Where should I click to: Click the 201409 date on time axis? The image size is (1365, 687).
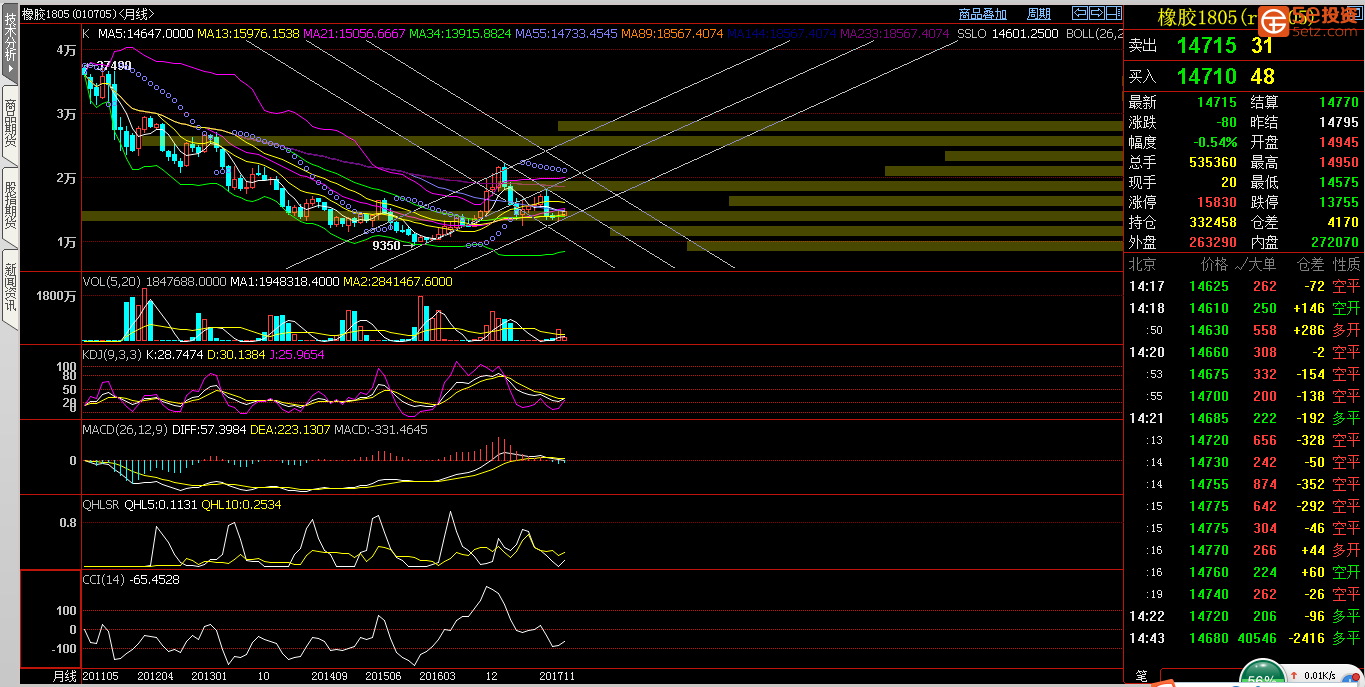click(328, 677)
